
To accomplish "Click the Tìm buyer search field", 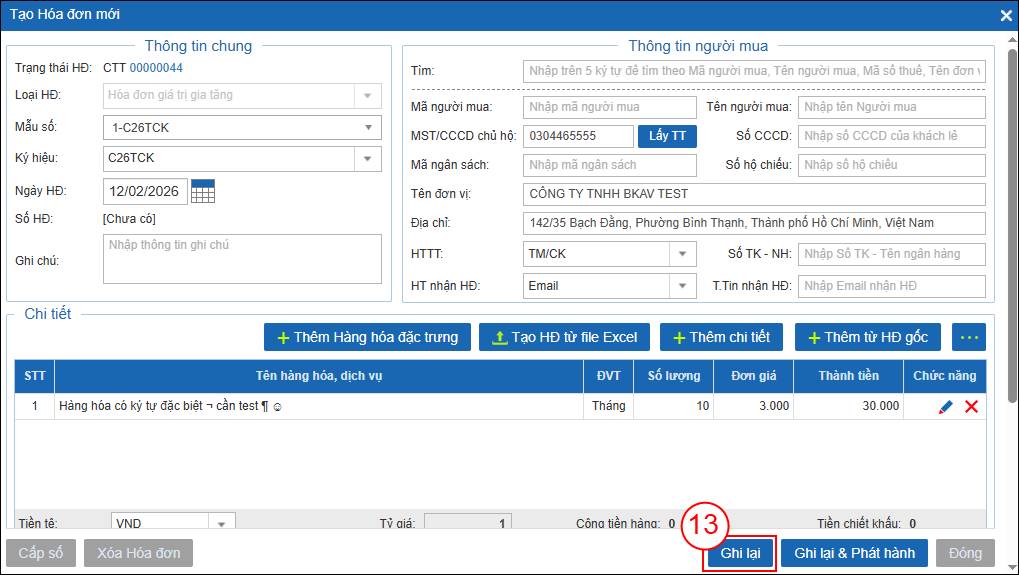I will [x=753, y=71].
